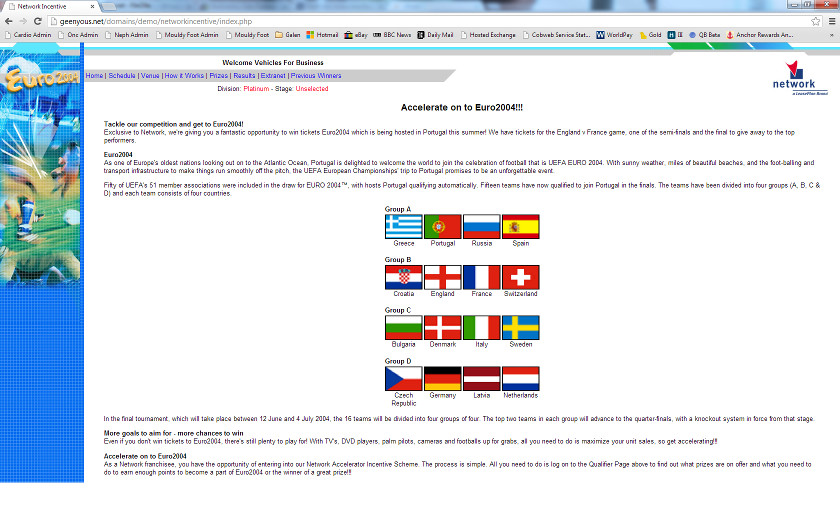Screen dimensions: 840x525
Task: Open the III bookmark
Action: tap(676, 35)
